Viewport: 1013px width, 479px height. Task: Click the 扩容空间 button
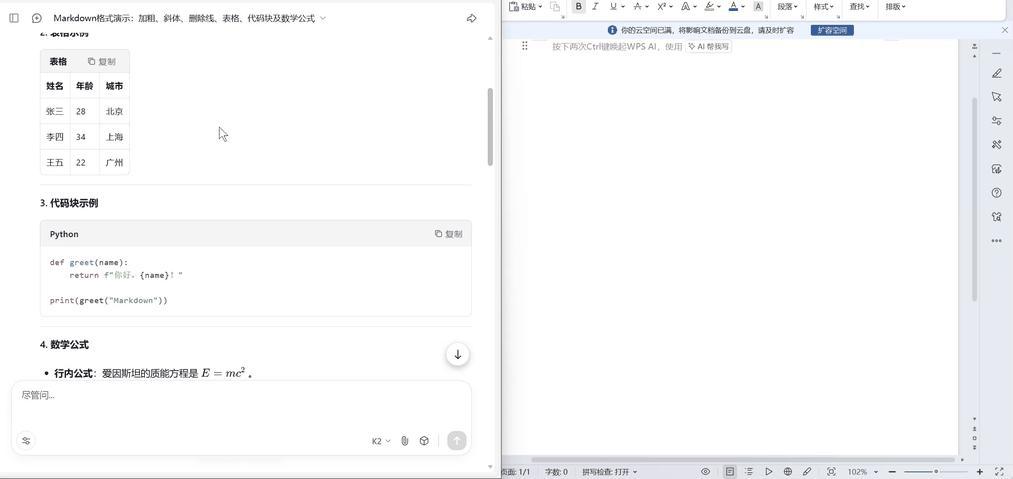(x=832, y=30)
